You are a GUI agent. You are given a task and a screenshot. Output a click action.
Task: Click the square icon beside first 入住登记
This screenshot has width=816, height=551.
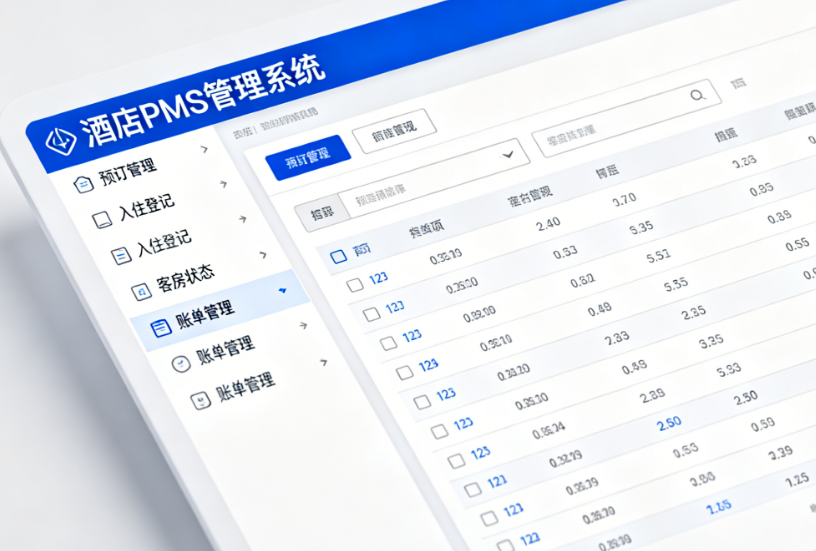point(102,220)
